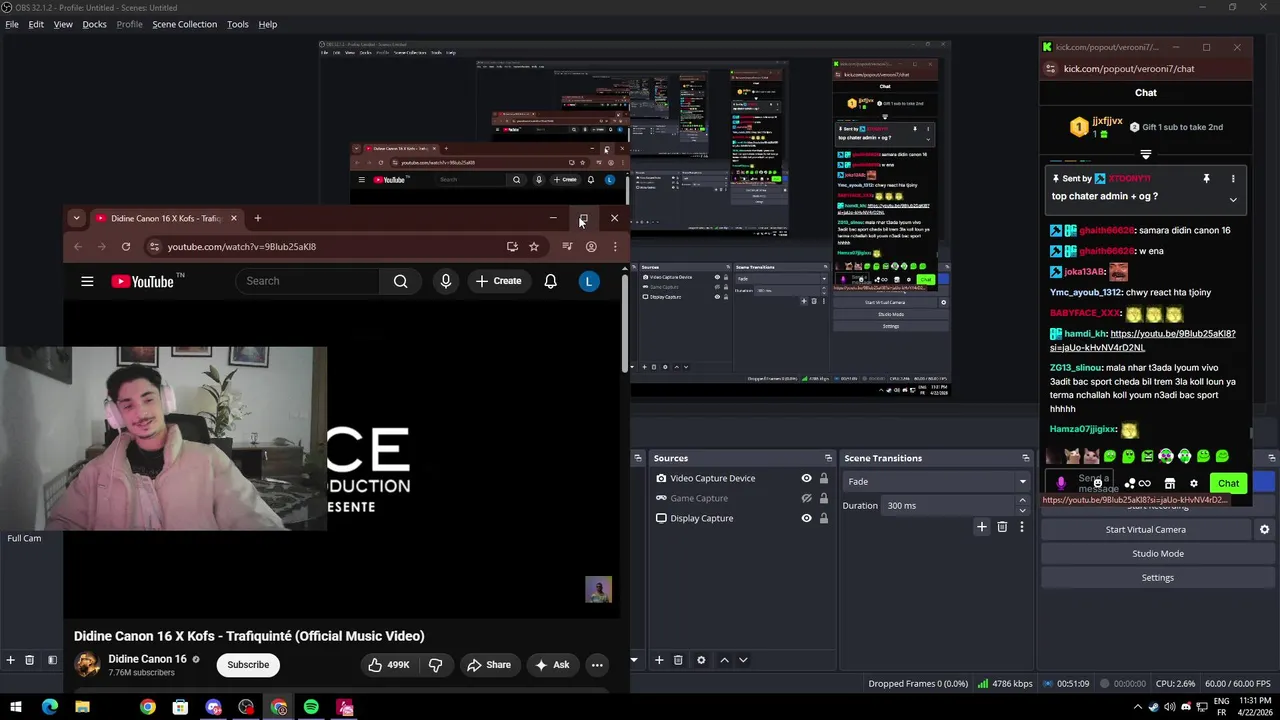Toggle lock on Display Capture source
The width and height of the screenshot is (1280, 720).
[x=824, y=518]
